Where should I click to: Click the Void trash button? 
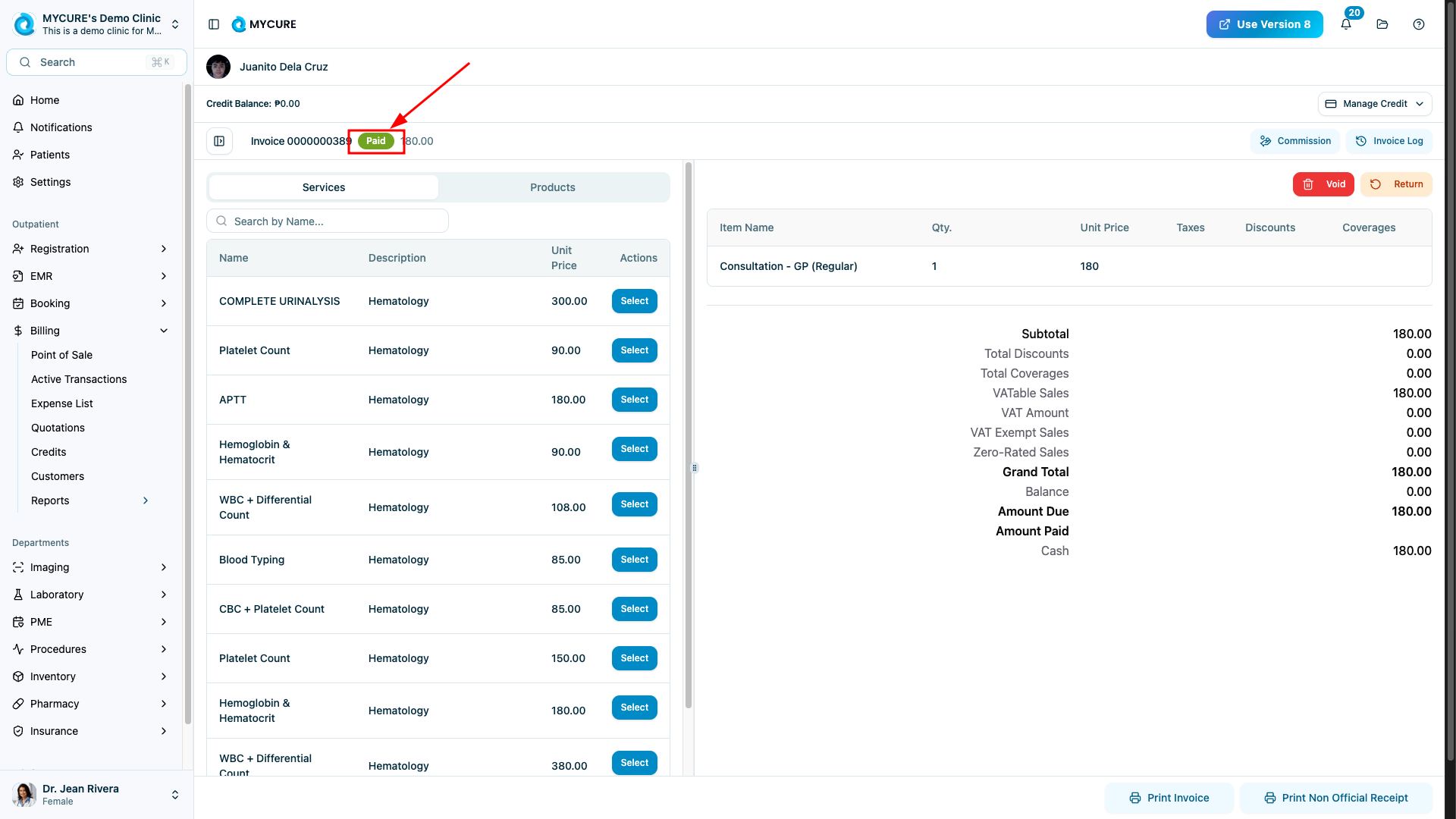pos(1323,184)
